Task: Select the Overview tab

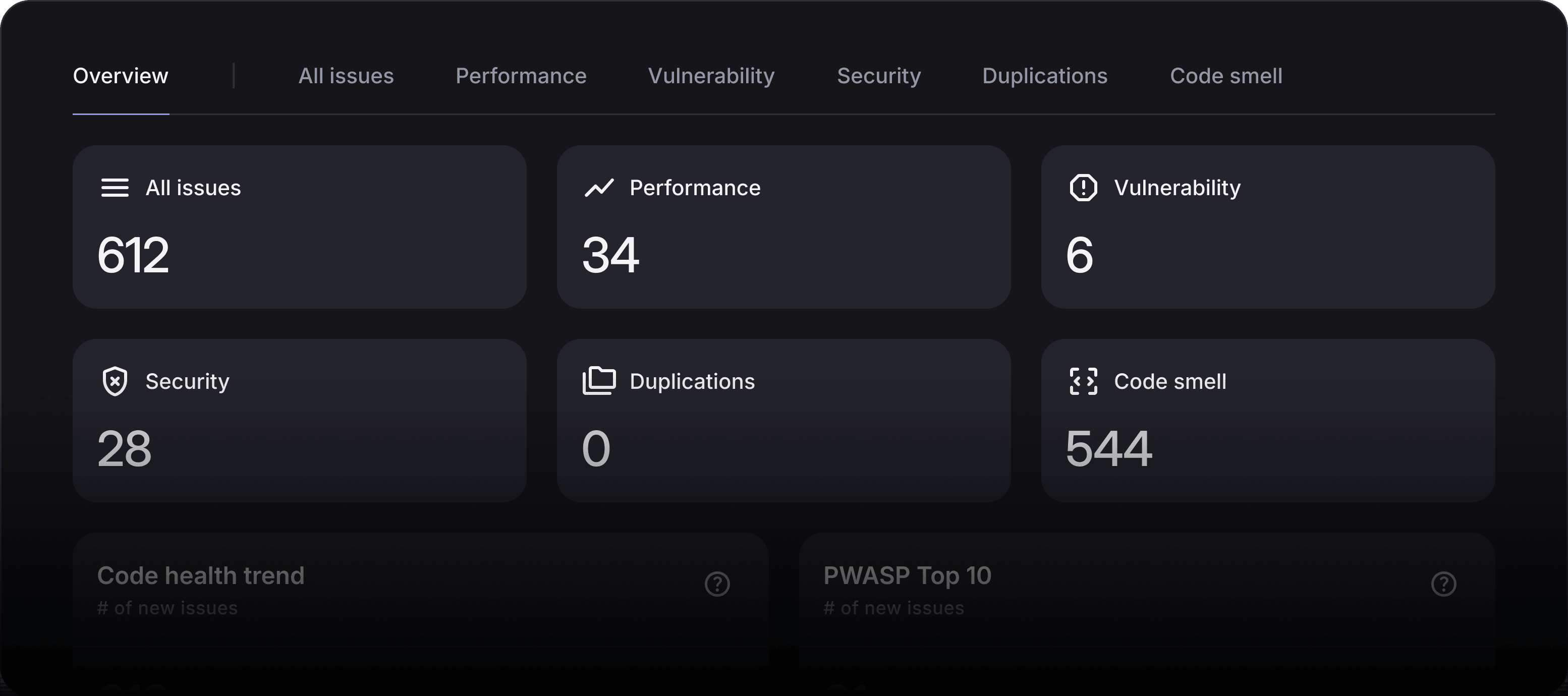Action: [x=121, y=76]
